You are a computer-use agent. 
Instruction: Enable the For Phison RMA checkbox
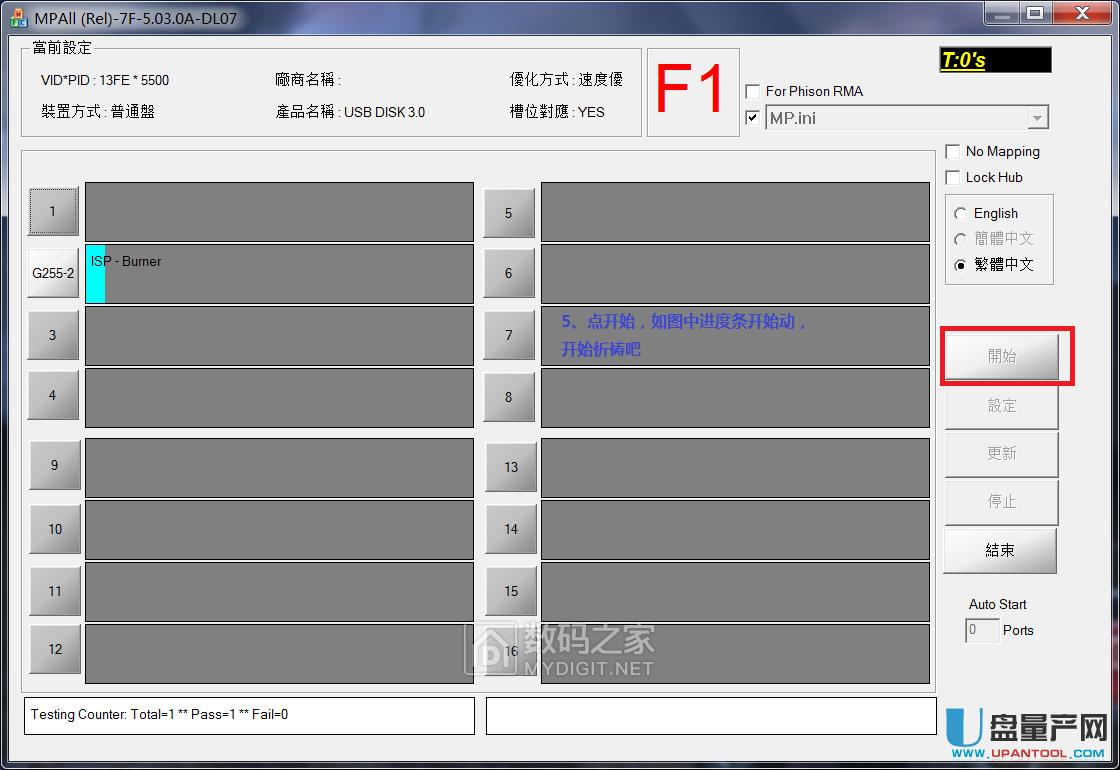point(752,91)
